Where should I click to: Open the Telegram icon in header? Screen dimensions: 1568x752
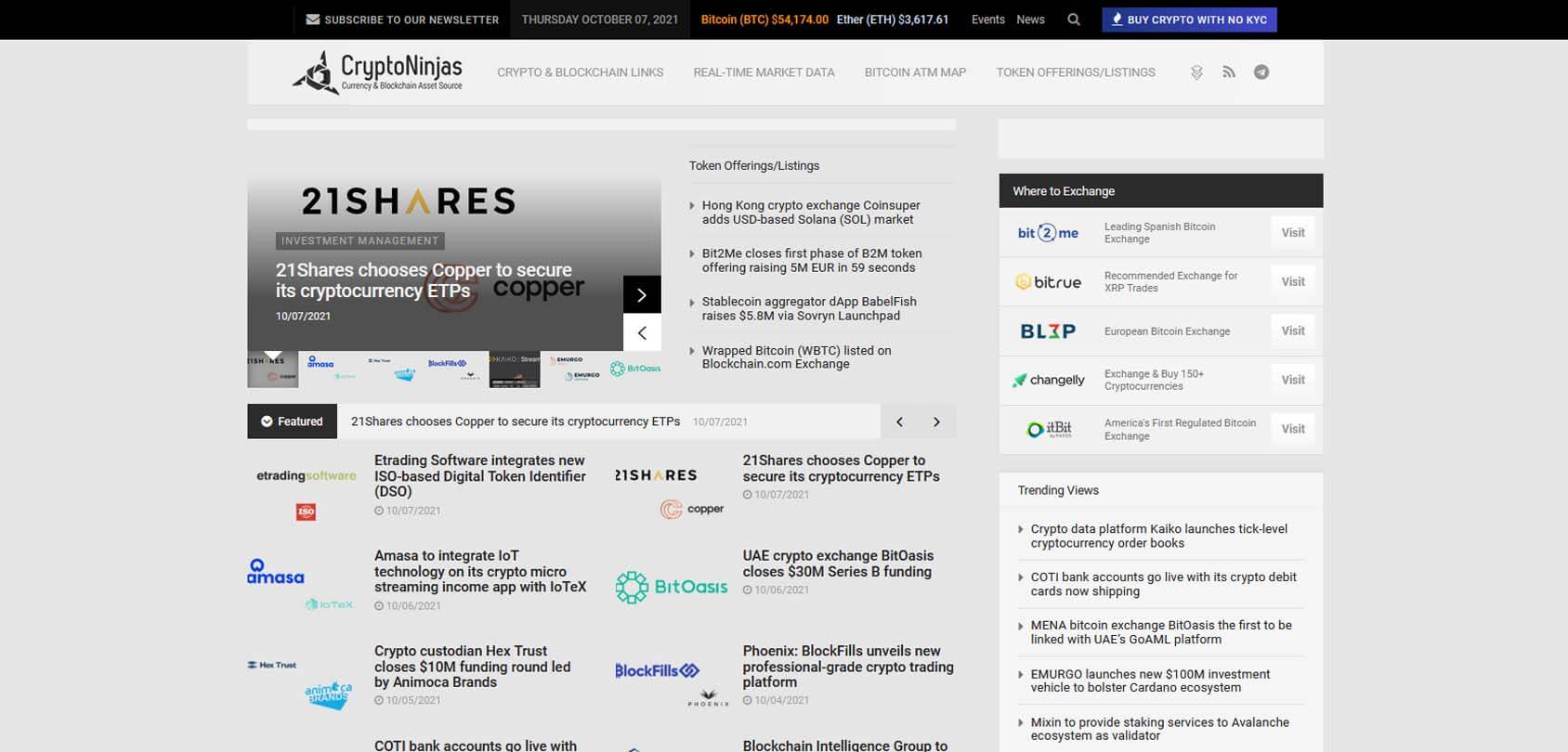[1261, 72]
